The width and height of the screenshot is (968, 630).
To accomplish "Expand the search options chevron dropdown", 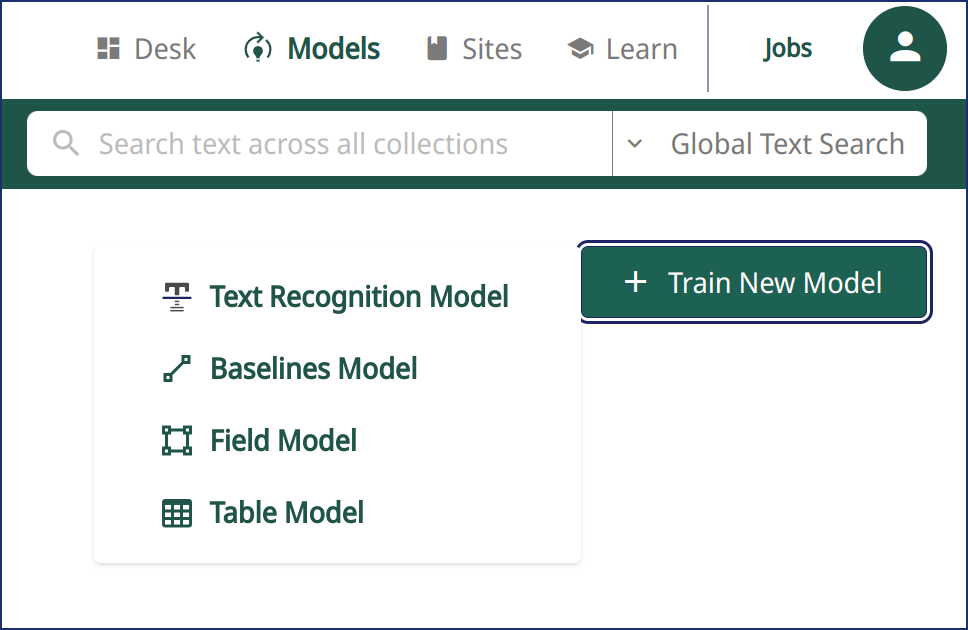I will 635,143.
